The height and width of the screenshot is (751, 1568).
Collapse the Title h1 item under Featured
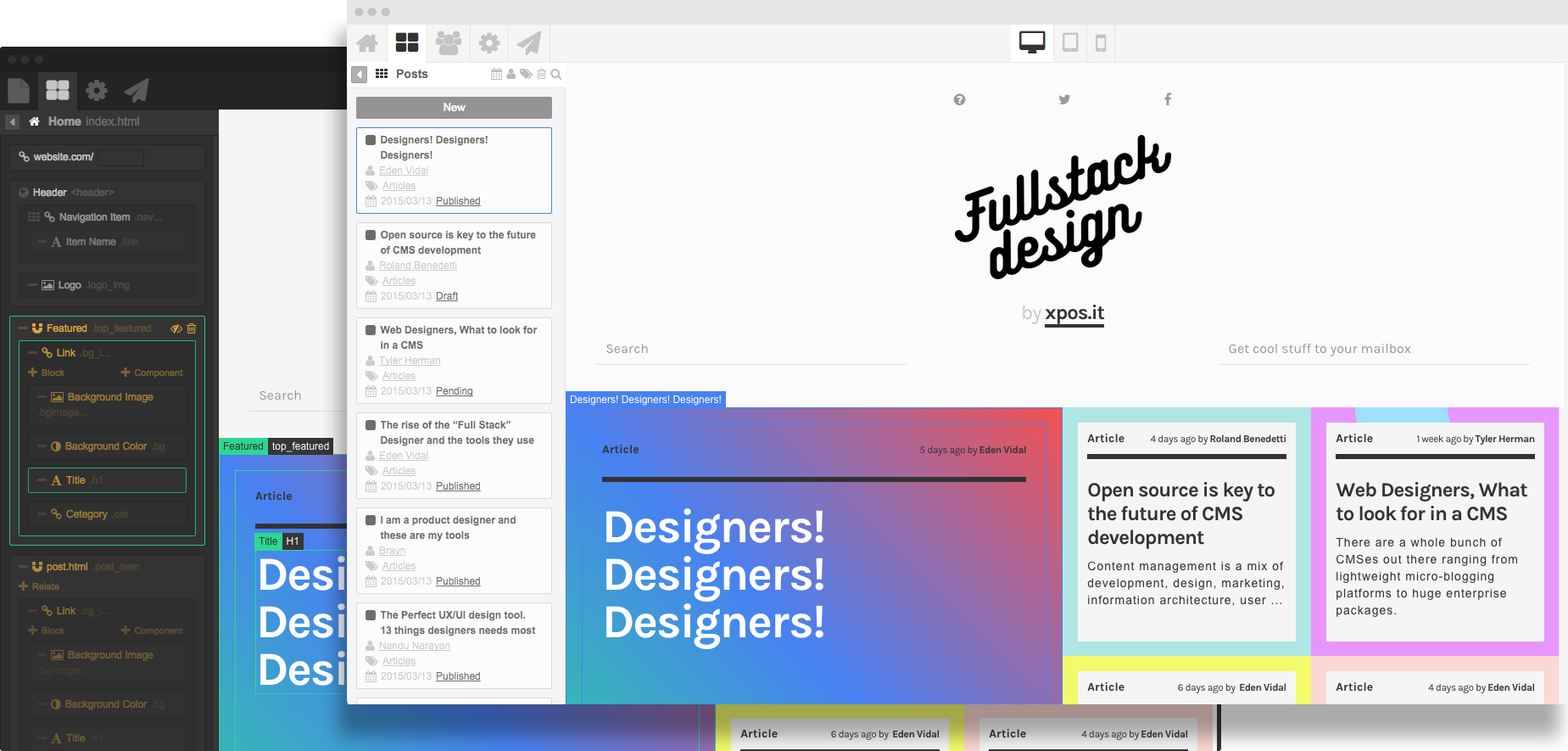point(42,480)
